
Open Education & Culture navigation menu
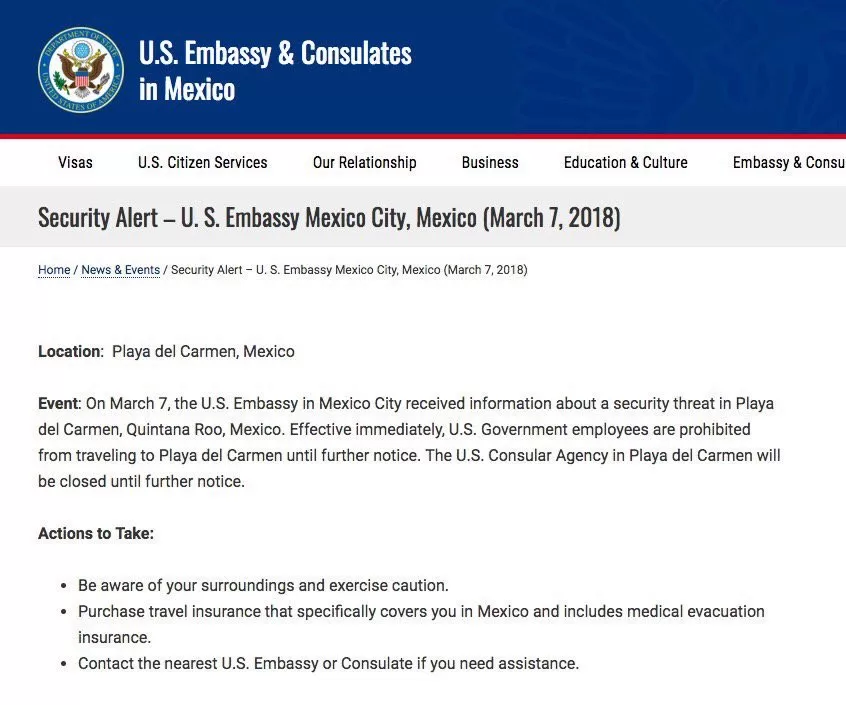tap(625, 162)
